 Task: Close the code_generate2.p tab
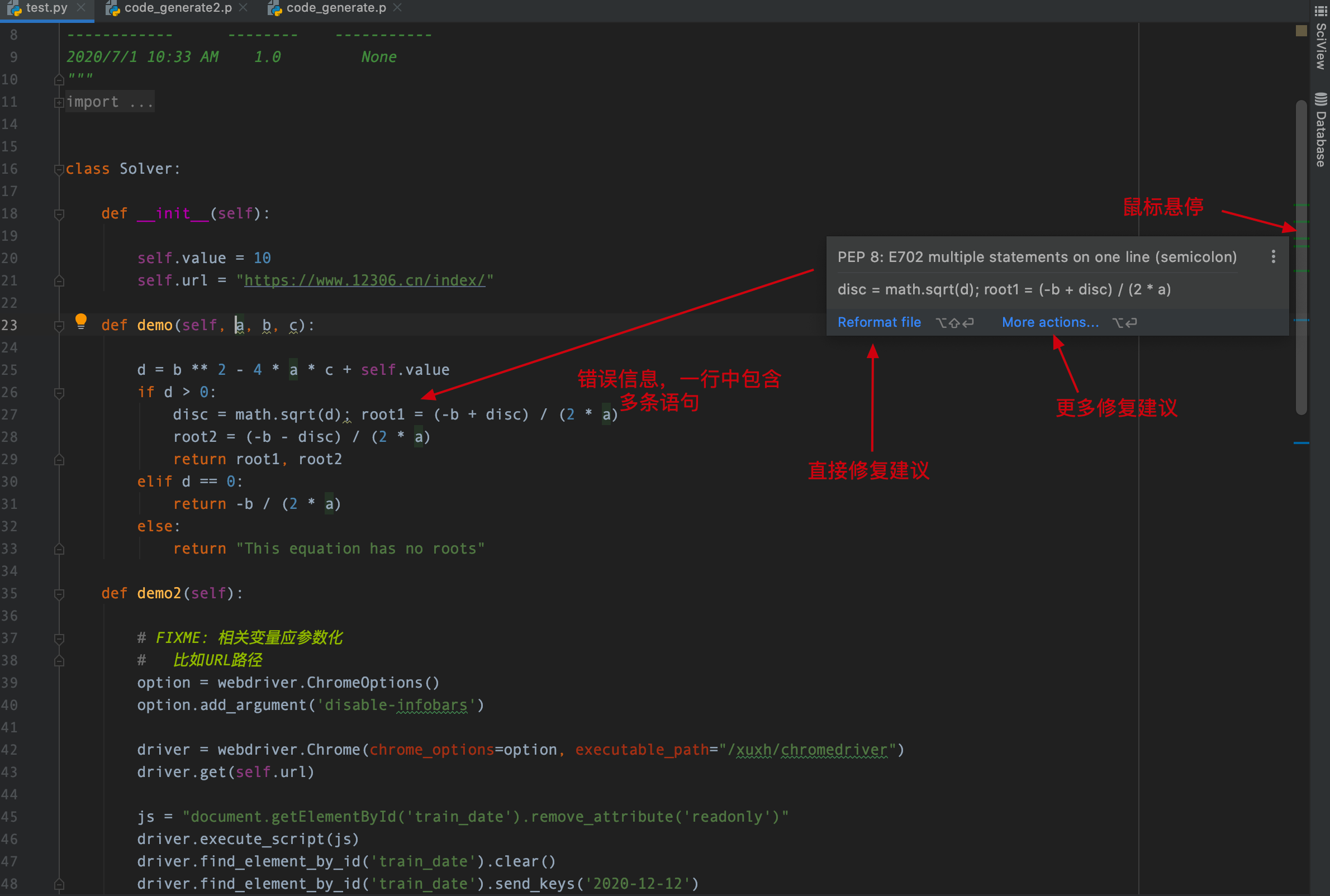pyautogui.click(x=244, y=8)
